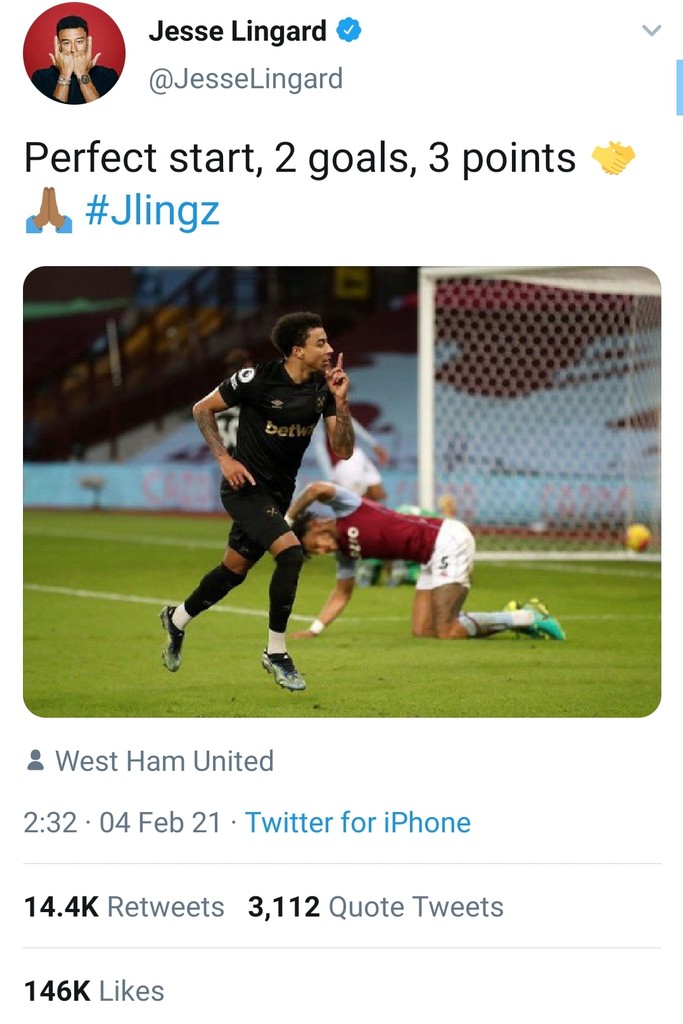Click the 2:32 · 04 Feb 21 timestamp

(122, 822)
